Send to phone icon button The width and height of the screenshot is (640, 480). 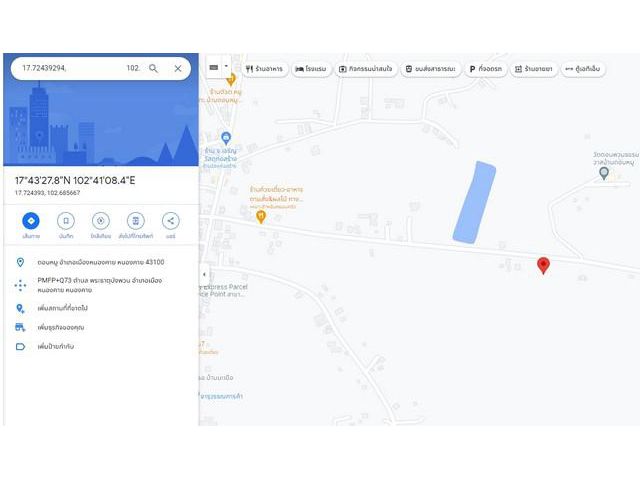click(x=136, y=221)
